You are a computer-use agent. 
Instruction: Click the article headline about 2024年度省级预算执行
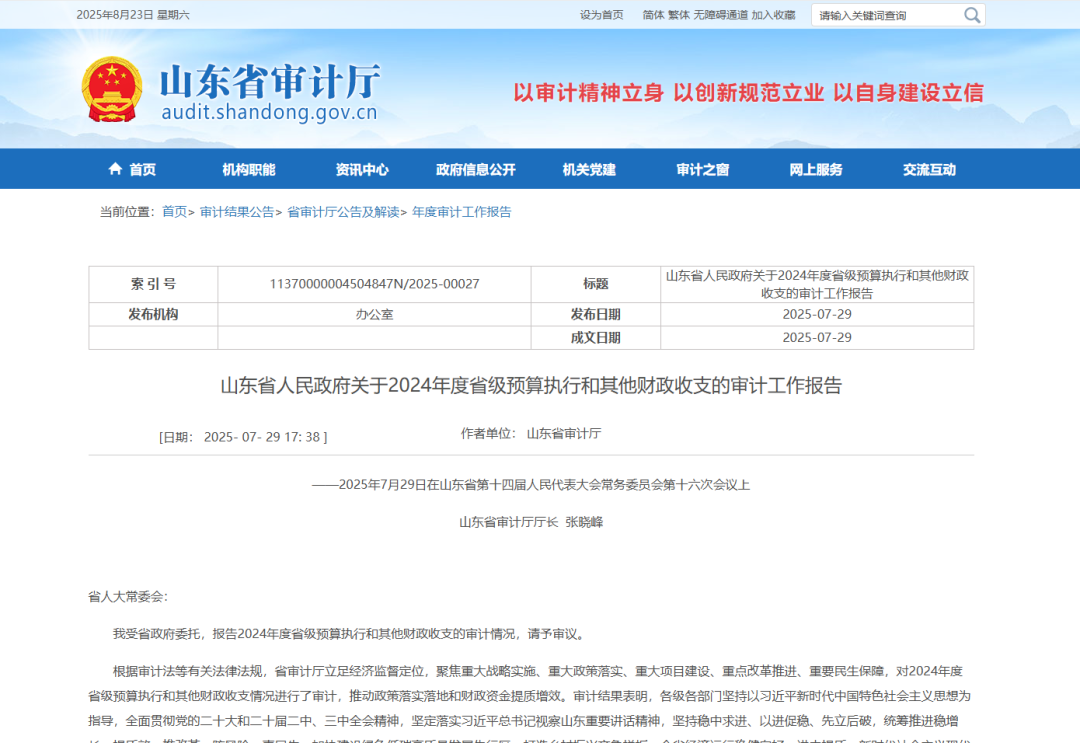click(x=531, y=386)
